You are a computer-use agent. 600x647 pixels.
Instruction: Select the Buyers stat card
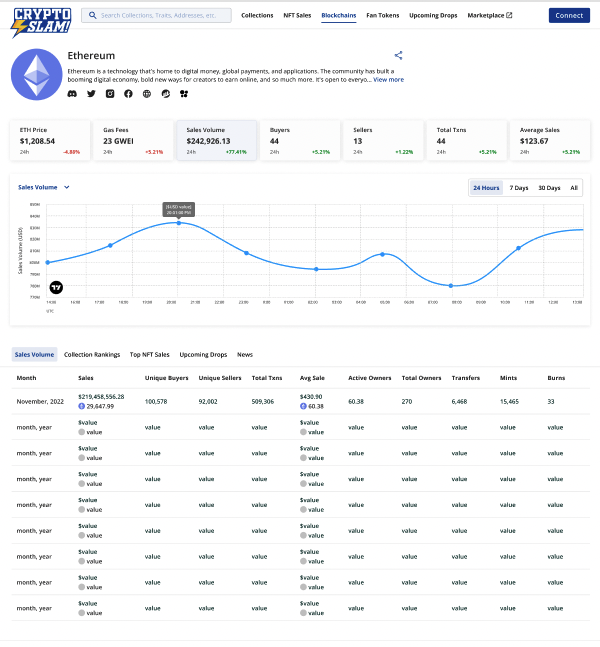click(300, 140)
